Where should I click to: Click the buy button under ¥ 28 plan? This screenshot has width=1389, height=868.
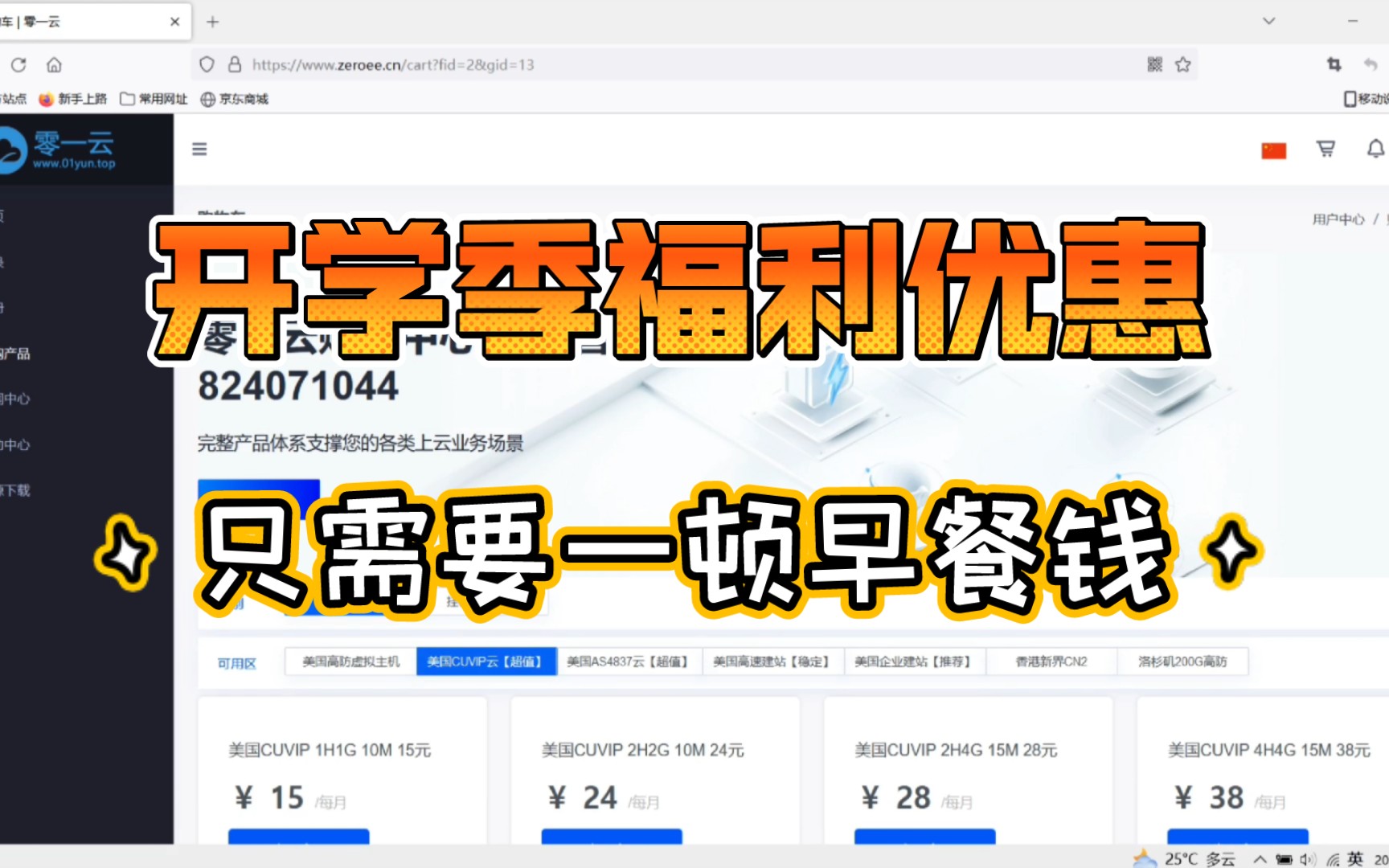[x=925, y=837]
